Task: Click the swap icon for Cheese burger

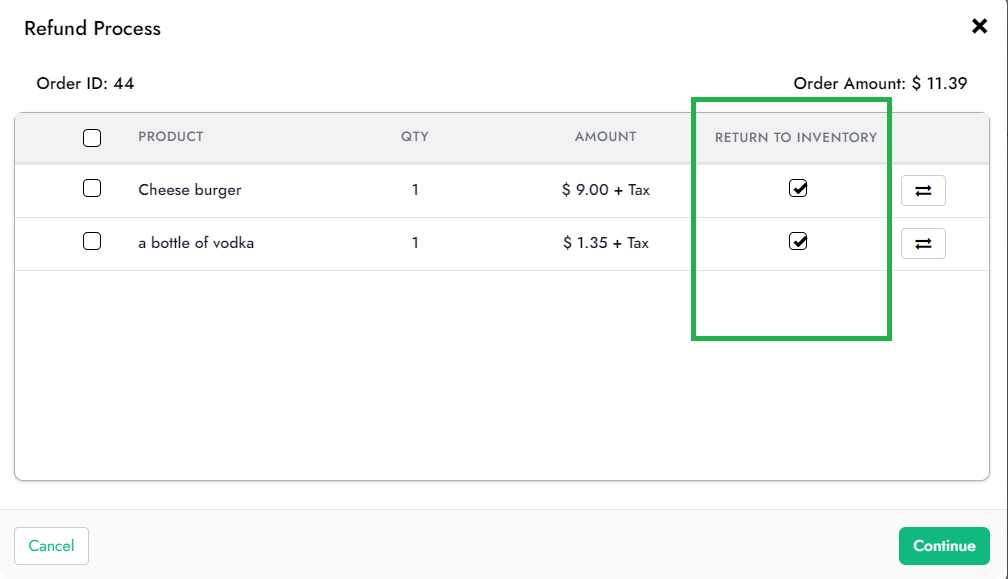Action: [x=923, y=190]
